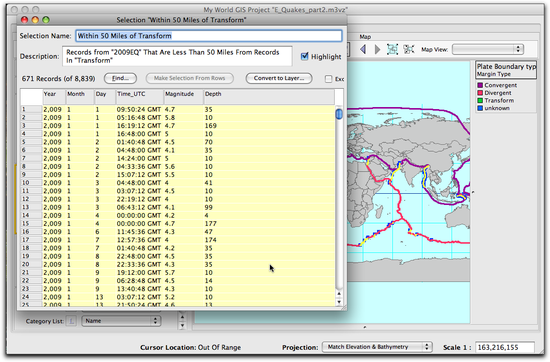Click scroll down arrow of records table
The image size is (550, 362).
[x=339, y=302]
